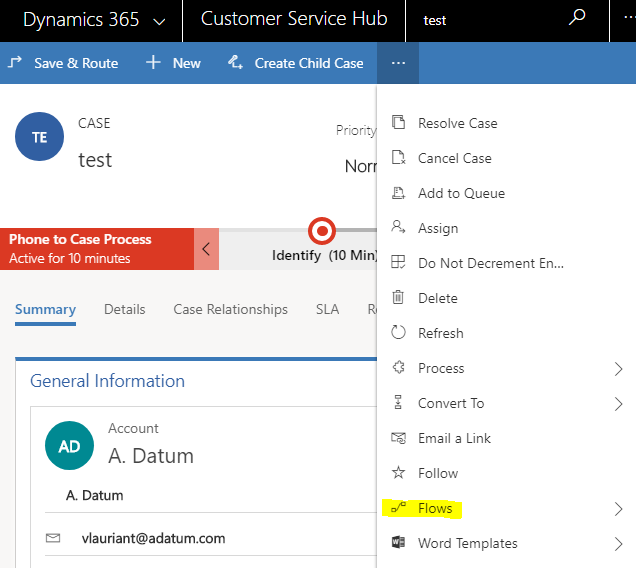Click the search magnifier icon
The width and height of the screenshot is (636, 568).
(576, 17)
